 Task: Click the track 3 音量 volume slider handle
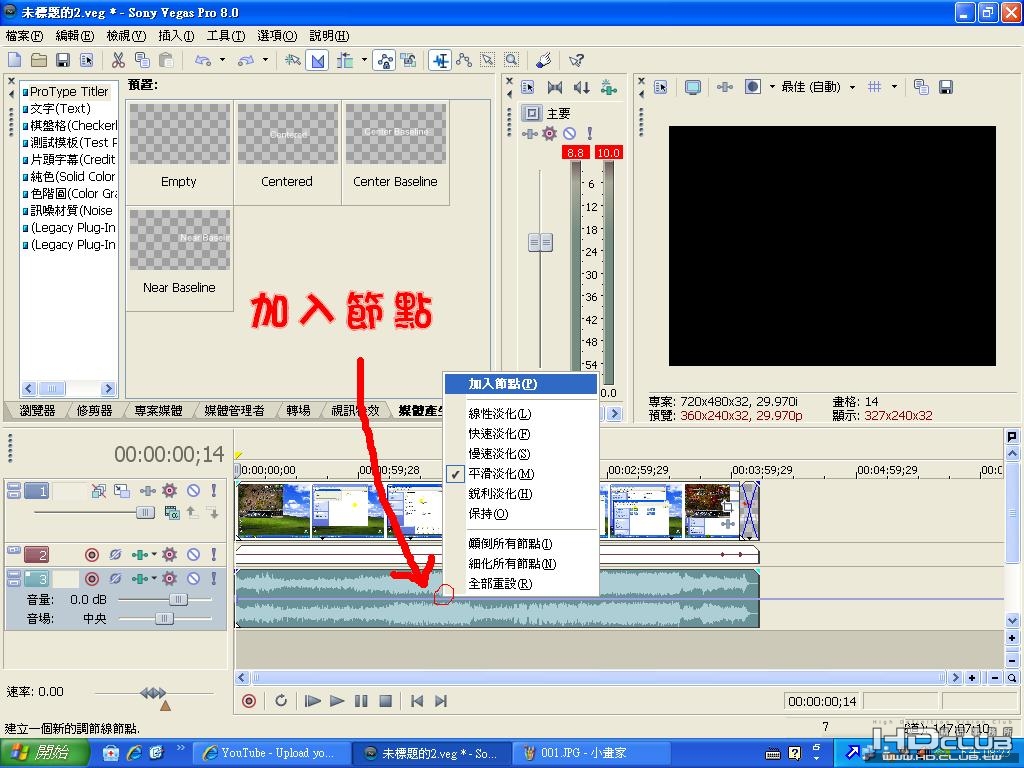pyautogui.click(x=177, y=599)
